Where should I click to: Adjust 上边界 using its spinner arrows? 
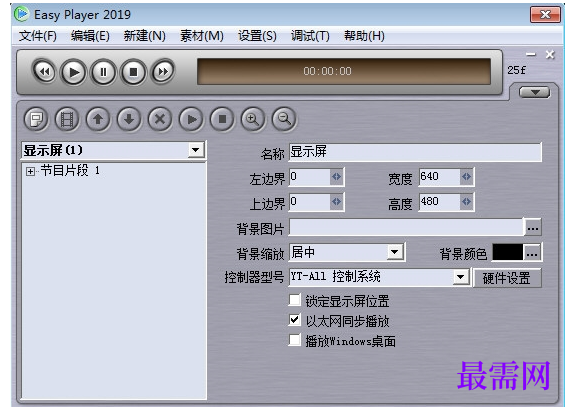click(336, 202)
